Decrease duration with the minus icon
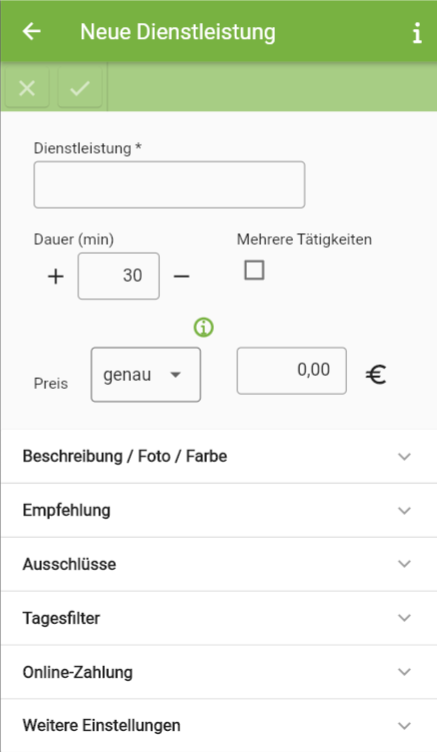The height and width of the screenshot is (752, 437). (181, 276)
